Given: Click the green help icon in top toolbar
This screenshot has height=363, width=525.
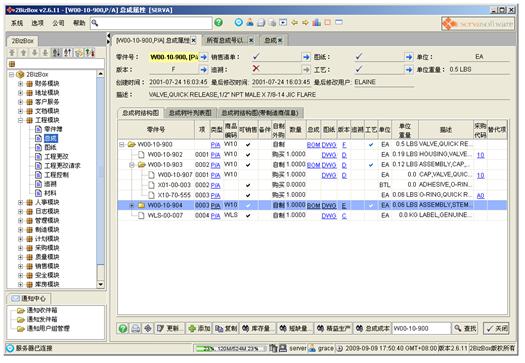Looking at the screenshot, I should coord(218,22).
